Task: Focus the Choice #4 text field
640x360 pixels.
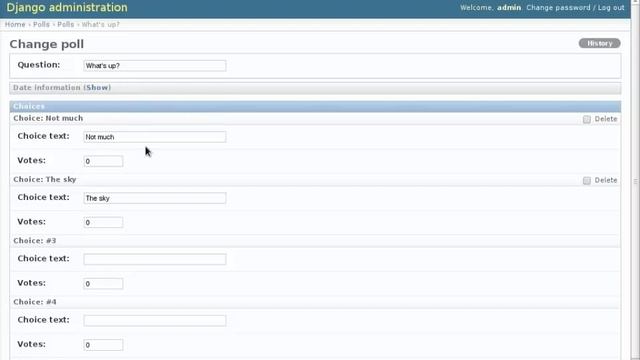Action: coord(155,320)
